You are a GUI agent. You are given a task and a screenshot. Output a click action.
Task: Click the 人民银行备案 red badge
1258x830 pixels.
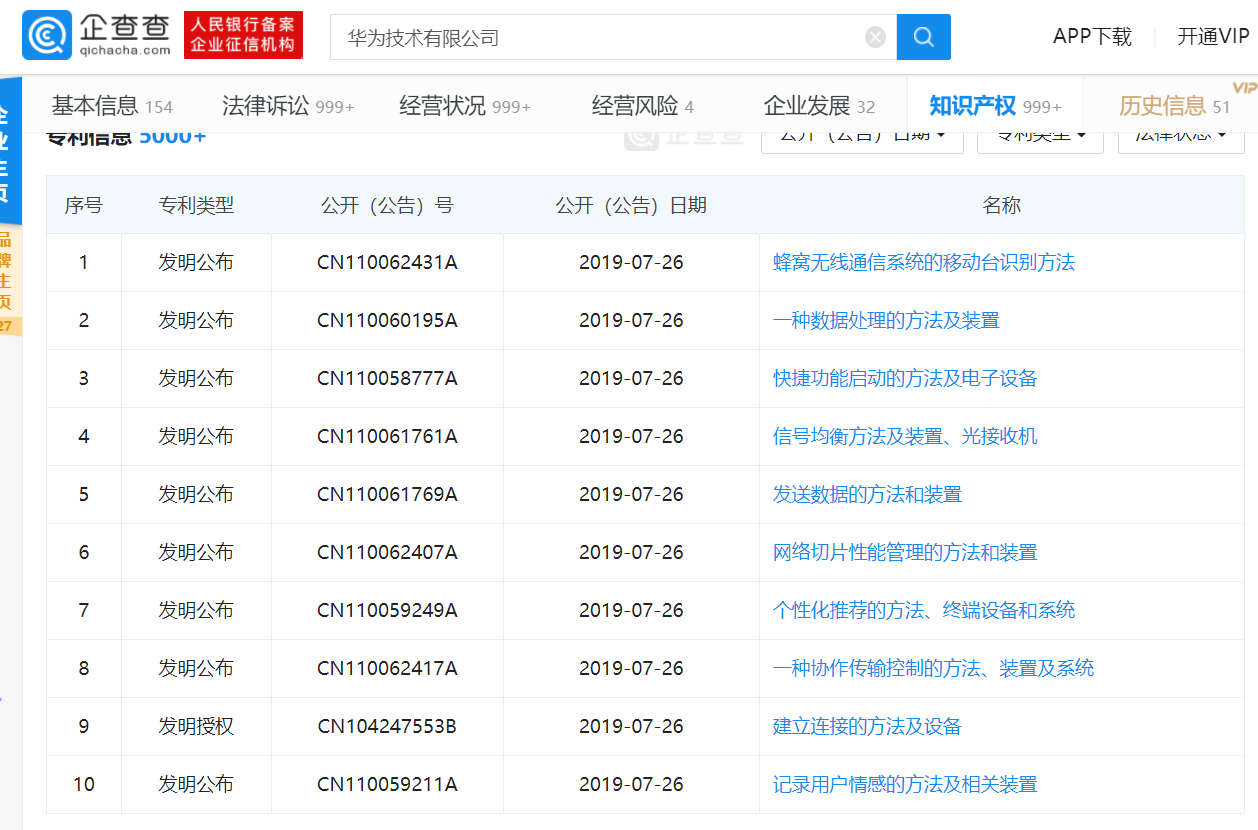tap(243, 35)
